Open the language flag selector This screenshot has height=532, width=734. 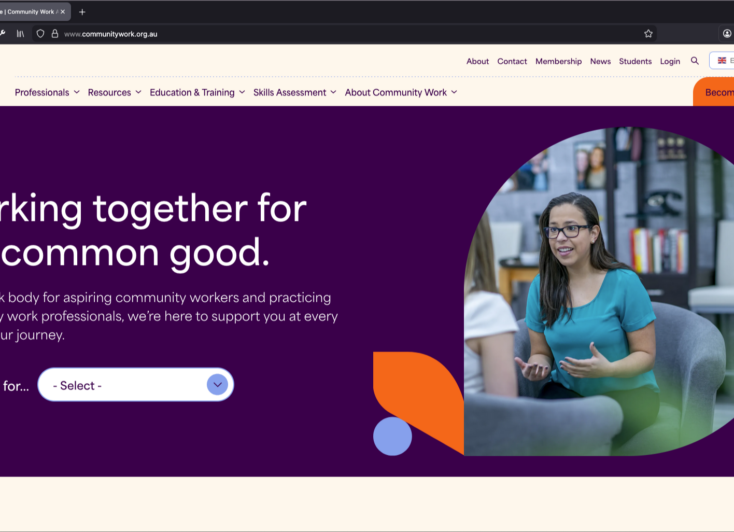click(x=722, y=60)
